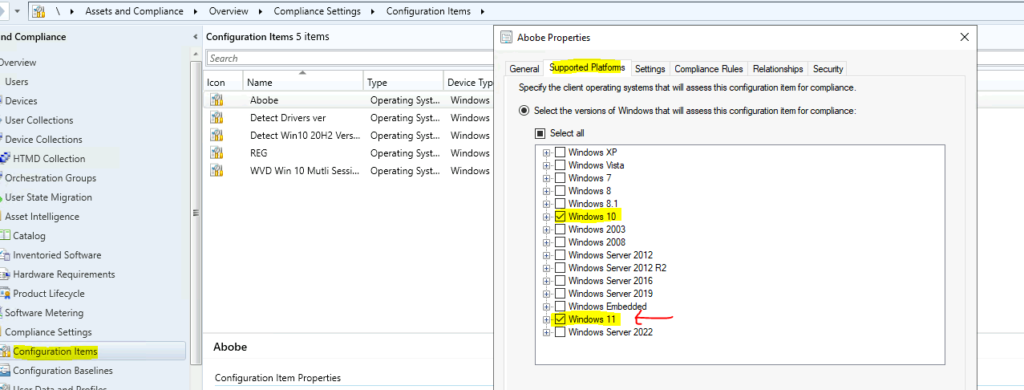Select the Windows versions radio button

524,111
